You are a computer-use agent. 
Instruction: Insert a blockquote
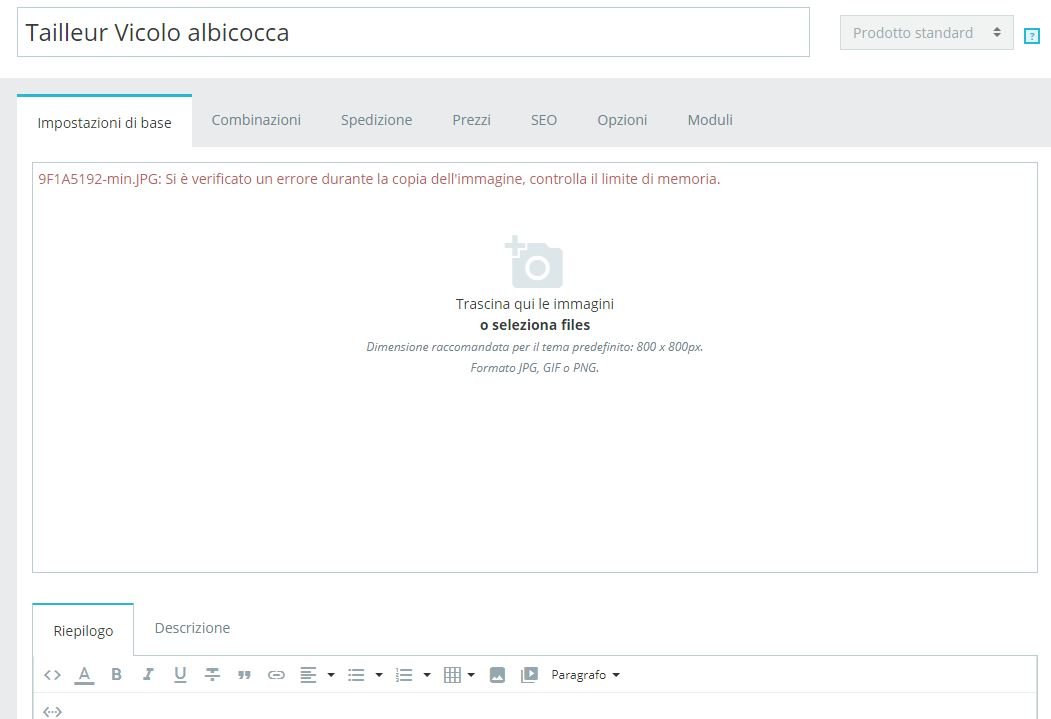pyautogui.click(x=244, y=675)
